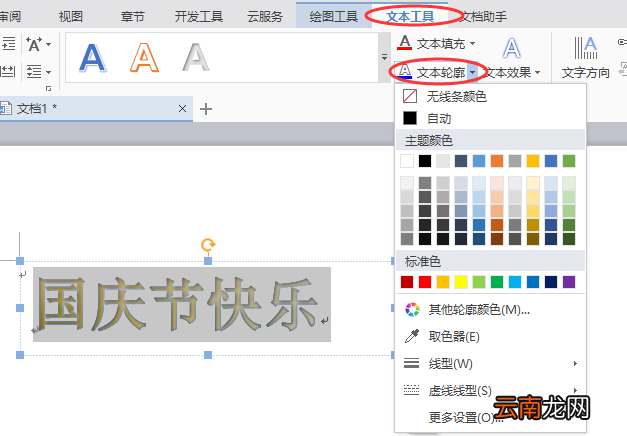Switch to the 云服务 tab
The width and height of the screenshot is (627, 436).
[265, 16]
